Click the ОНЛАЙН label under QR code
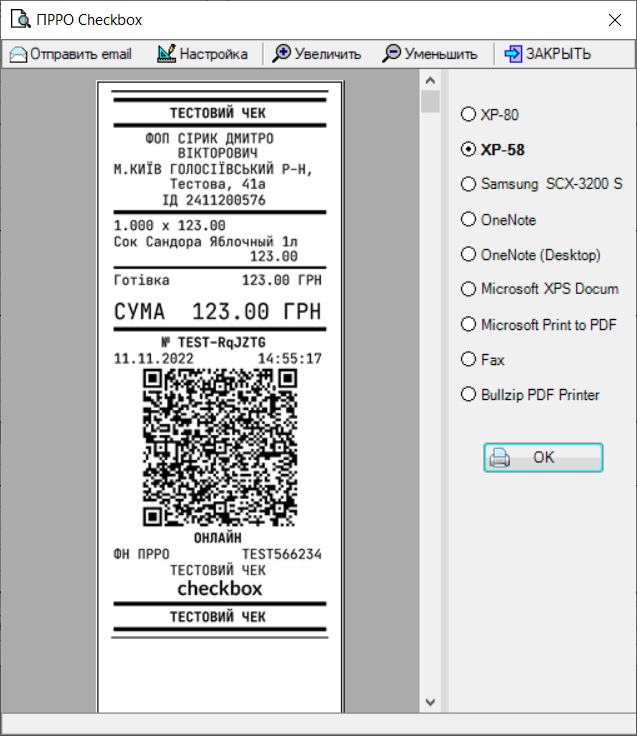 [x=218, y=538]
